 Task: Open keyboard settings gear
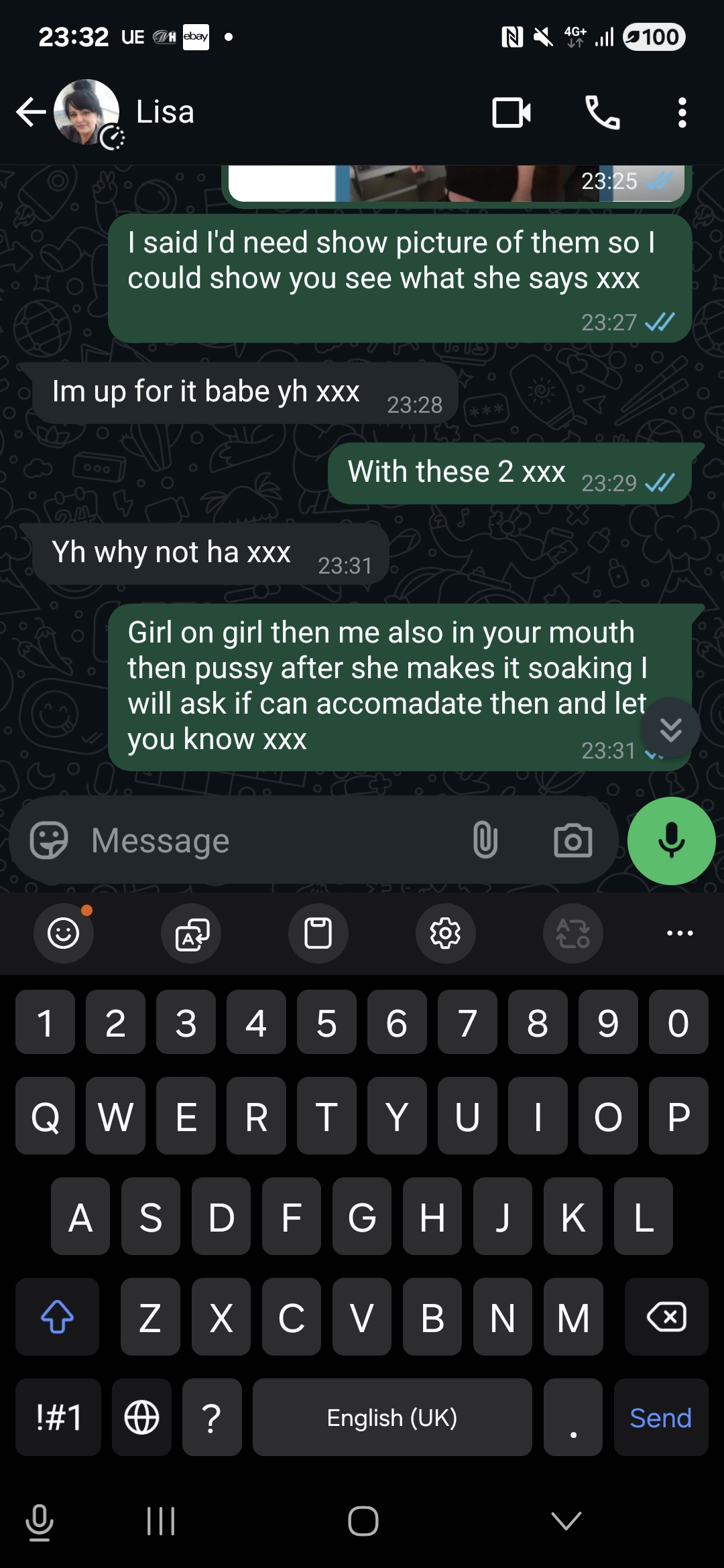445,933
